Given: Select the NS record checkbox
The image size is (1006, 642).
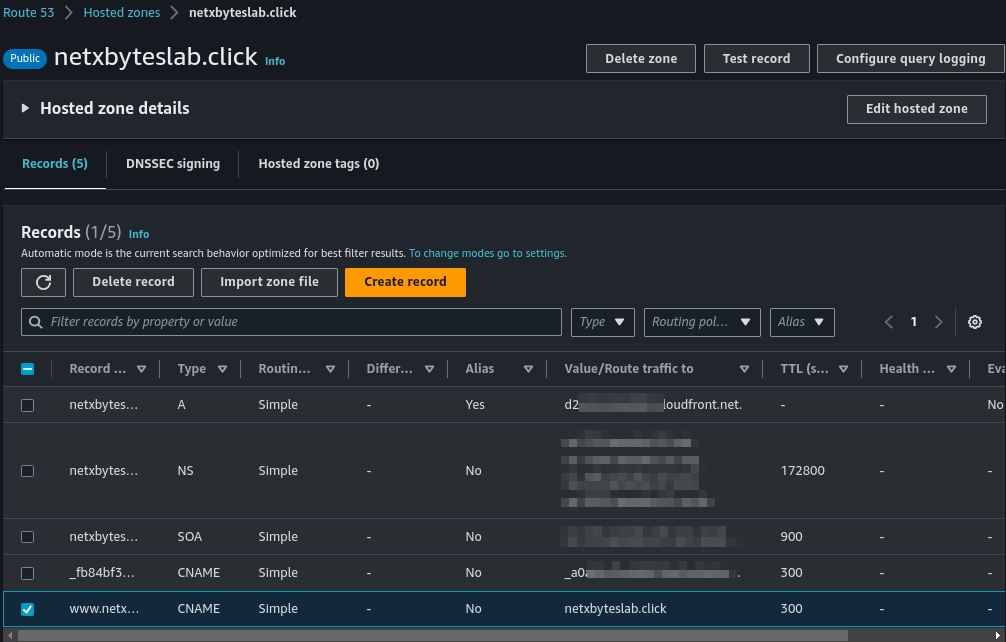Looking at the screenshot, I should 28,471.
